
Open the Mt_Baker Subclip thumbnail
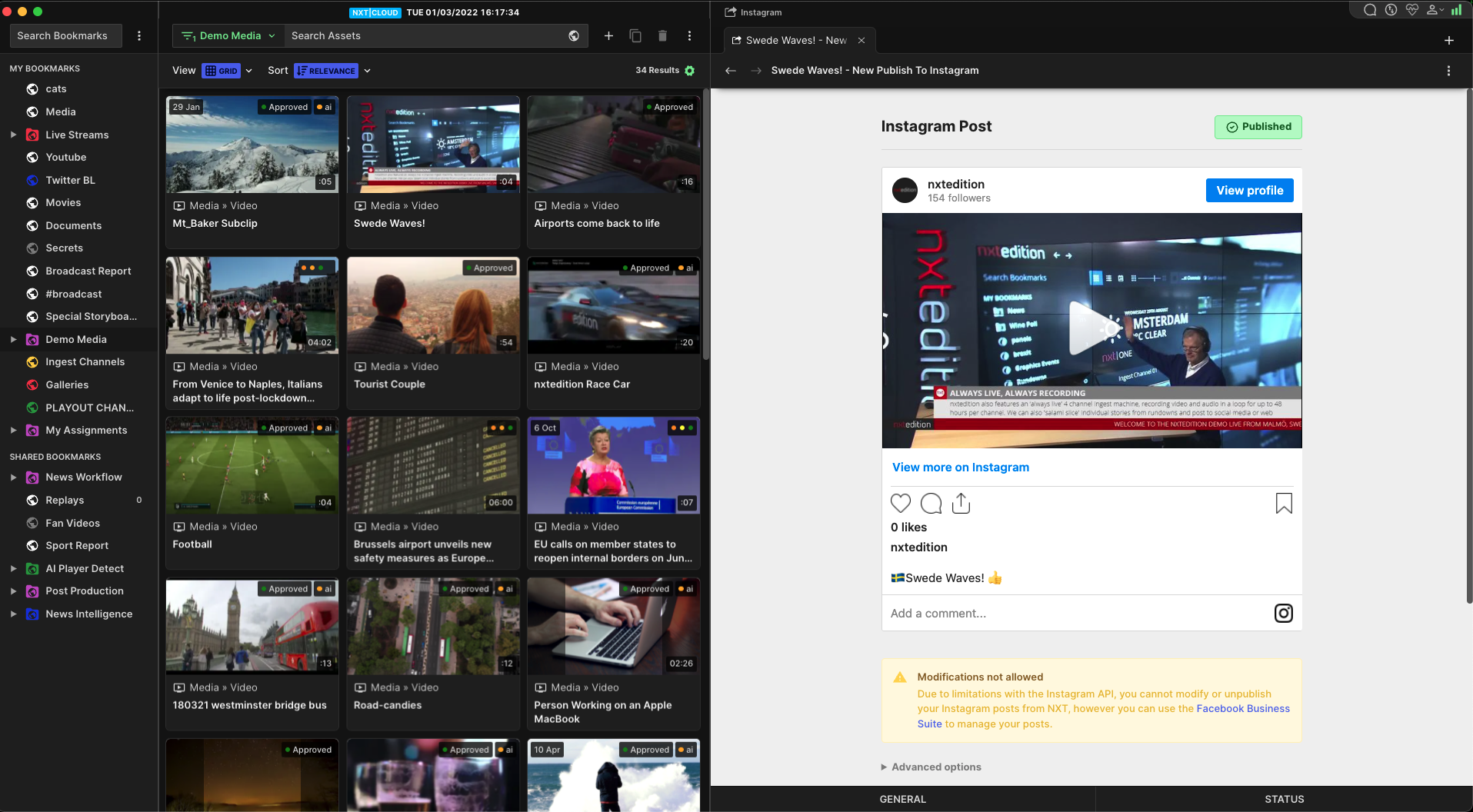pyautogui.click(x=252, y=145)
